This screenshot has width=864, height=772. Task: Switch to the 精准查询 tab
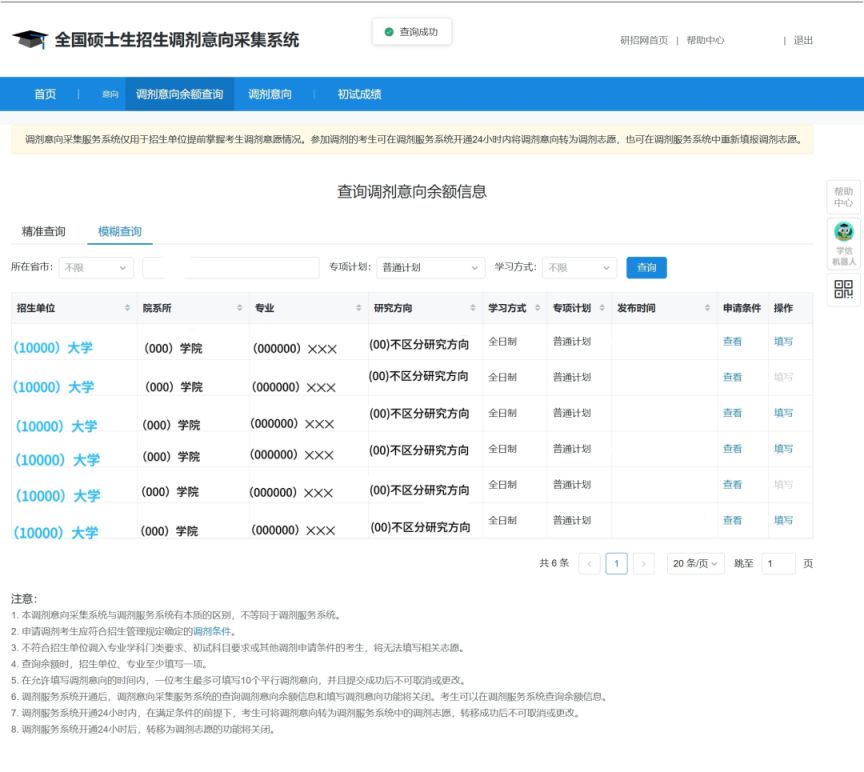pyautogui.click(x=43, y=232)
